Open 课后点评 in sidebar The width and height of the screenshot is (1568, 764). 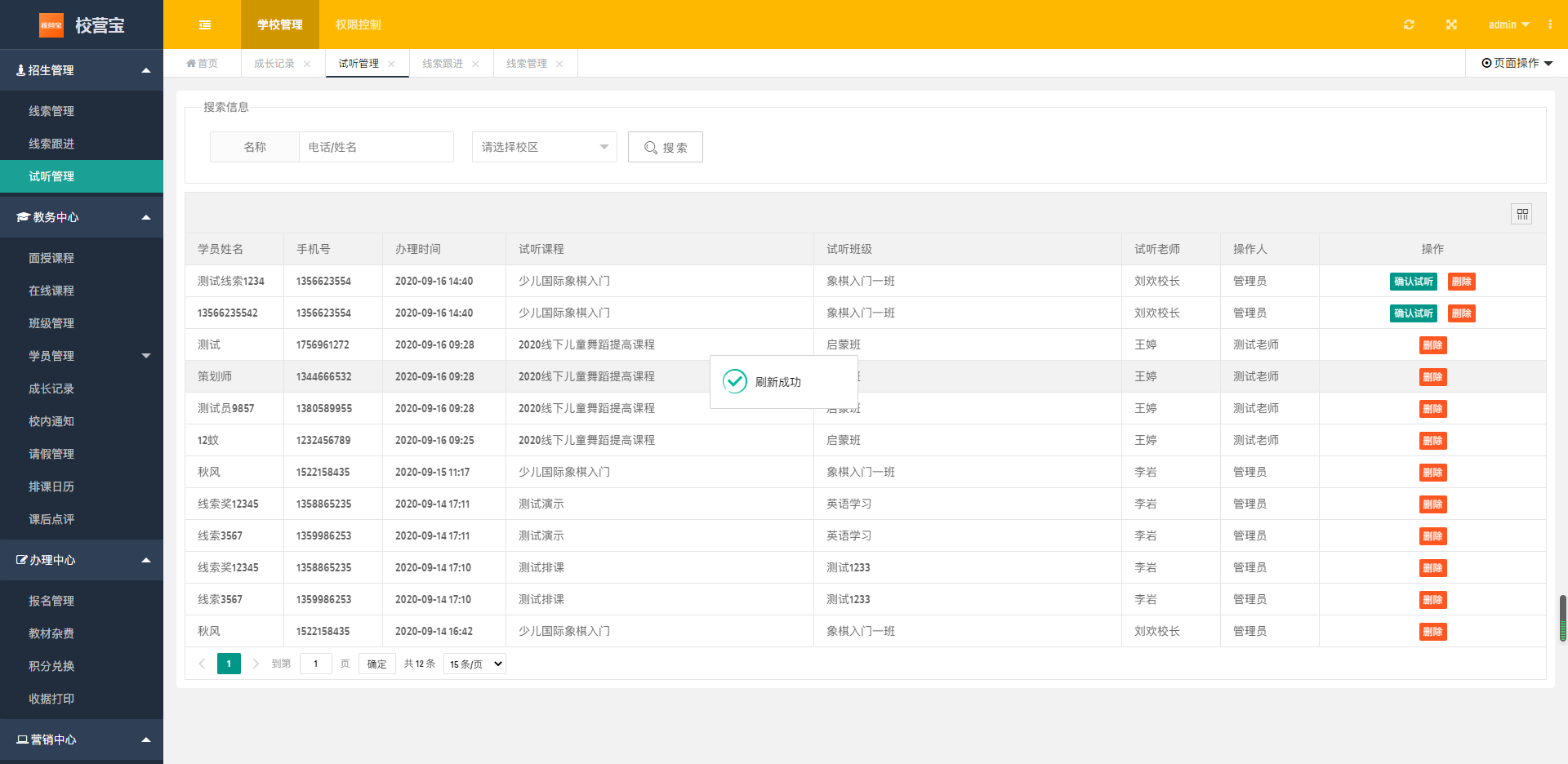(x=82, y=519)
